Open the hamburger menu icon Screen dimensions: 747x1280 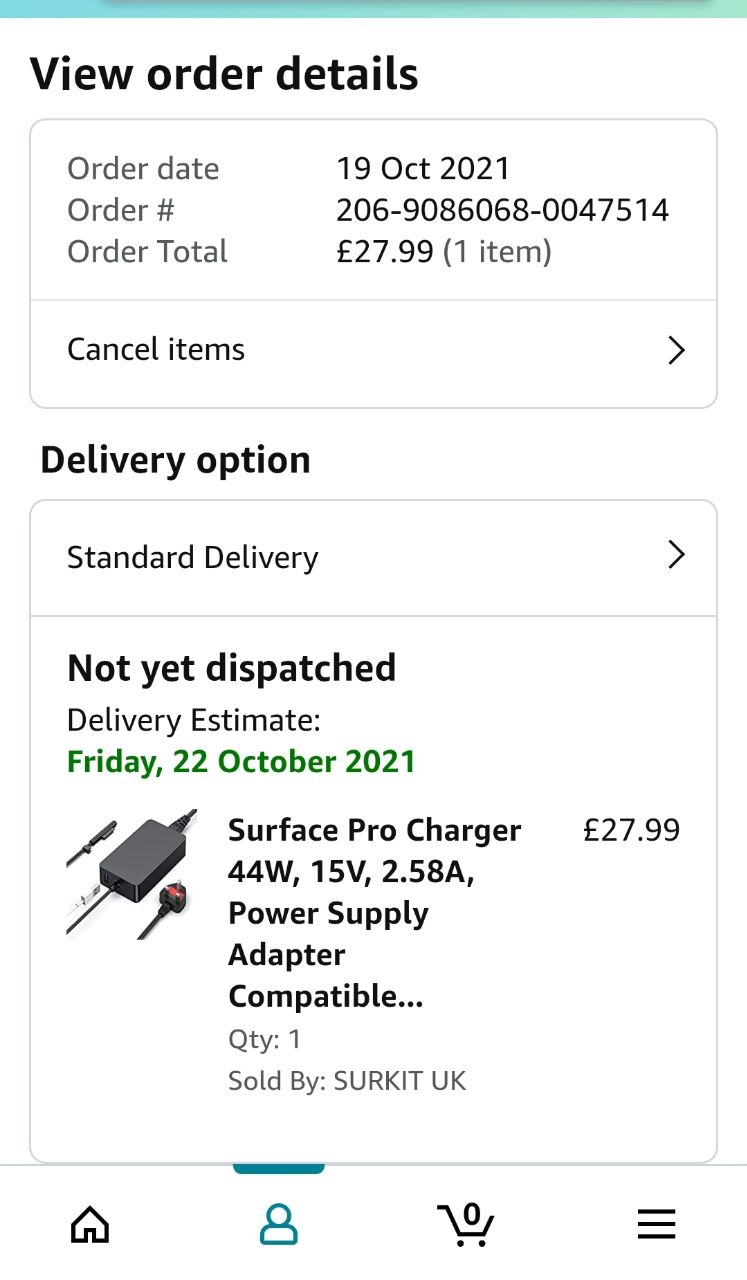[x=656, y=1224]
